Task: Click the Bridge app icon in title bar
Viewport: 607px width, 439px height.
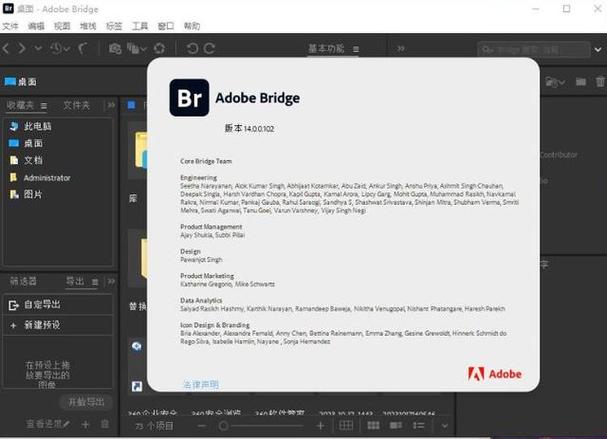Action: 8,9
